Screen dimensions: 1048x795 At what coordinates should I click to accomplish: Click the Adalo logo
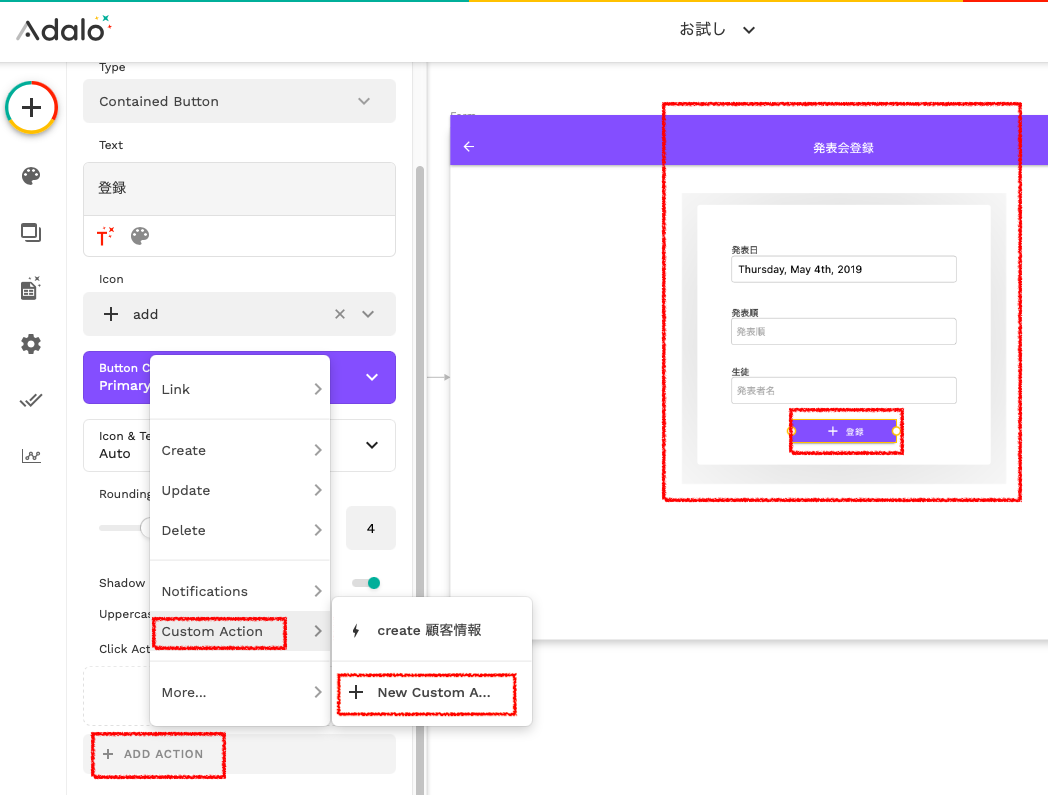tap(63, 29)
